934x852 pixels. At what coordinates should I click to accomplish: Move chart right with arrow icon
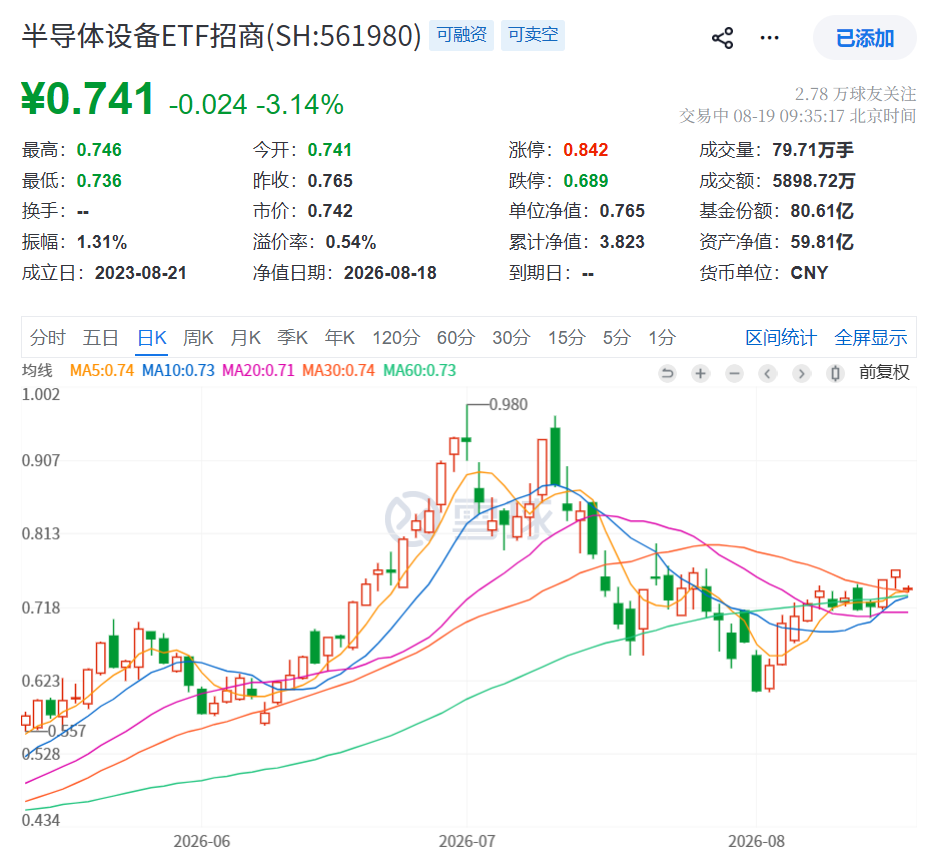801,374
